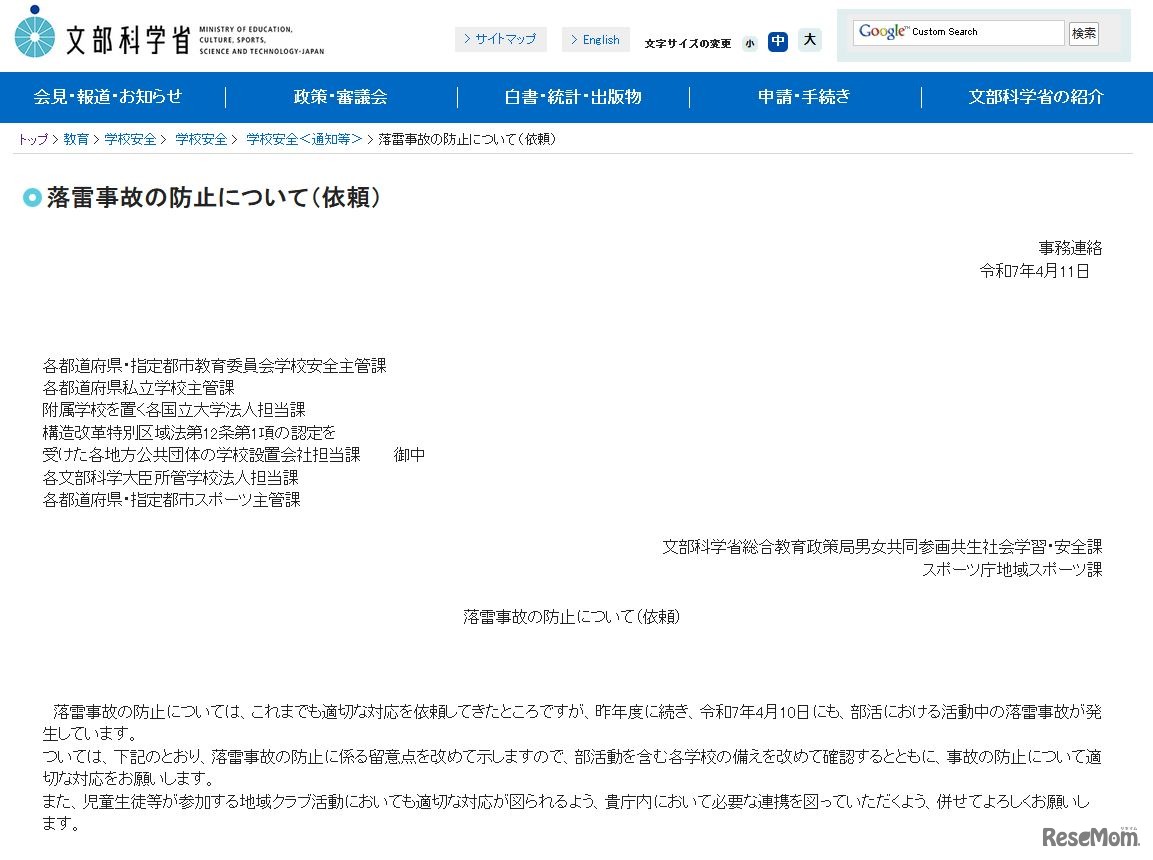Open the 学校安全 breadcrumb link
This screenshot has width=1153, height=860.
pos(131,140)
